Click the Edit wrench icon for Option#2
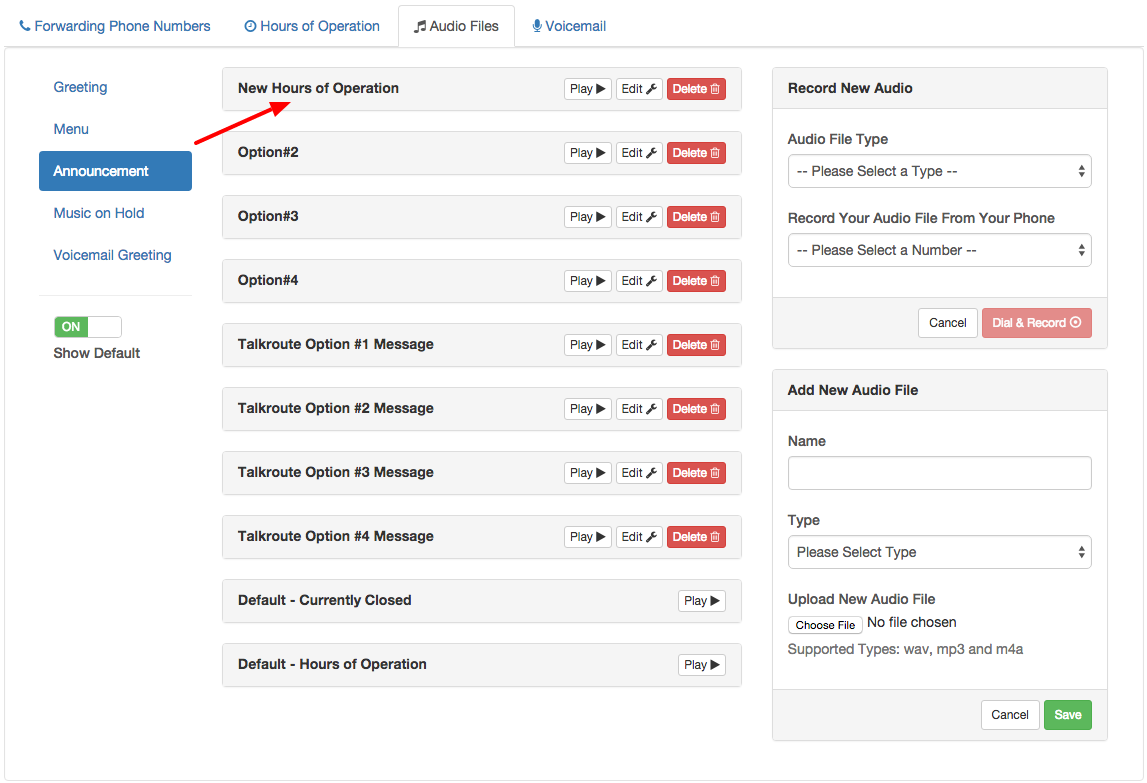Screen dimensions: 1147x783 pos(639,152)
